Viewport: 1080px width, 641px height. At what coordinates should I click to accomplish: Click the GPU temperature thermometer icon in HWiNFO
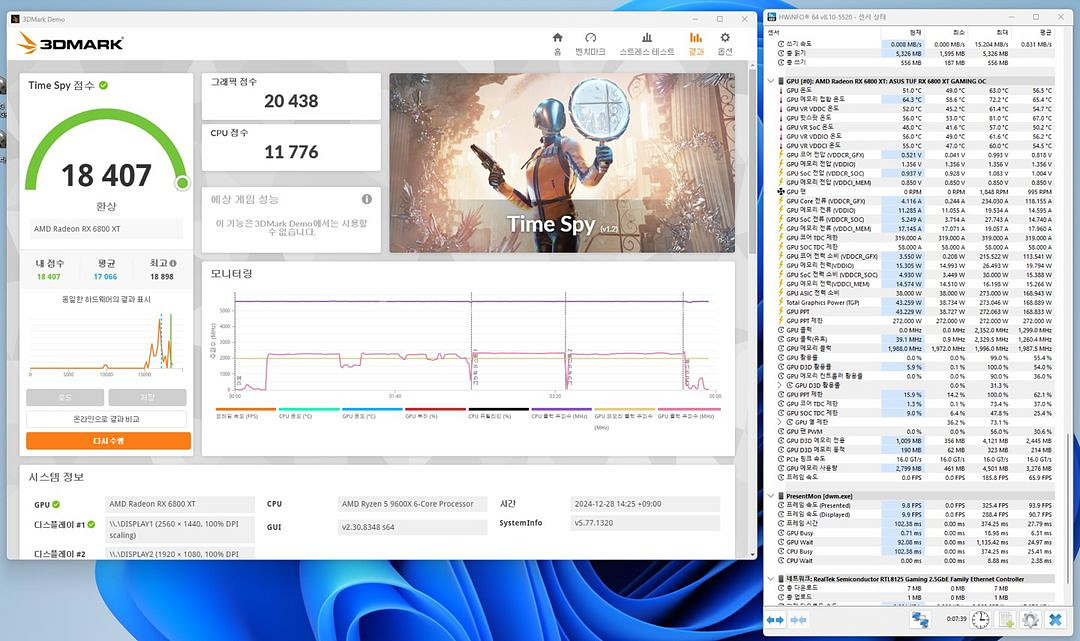coord(781,90)
